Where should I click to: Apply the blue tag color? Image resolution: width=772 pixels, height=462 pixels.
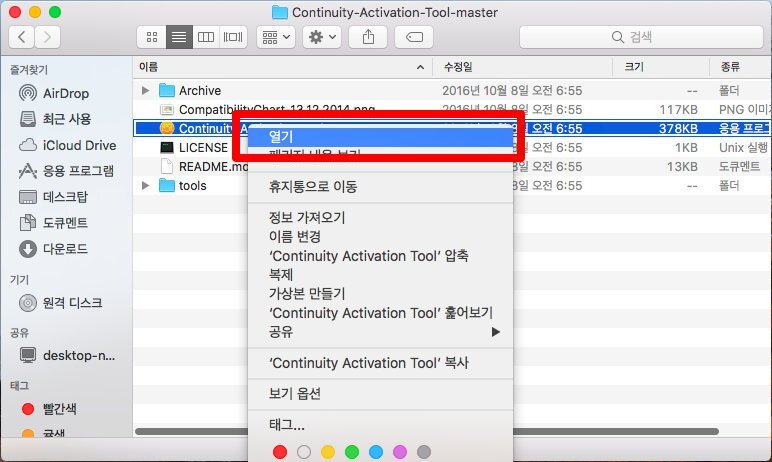pos(376,452)
